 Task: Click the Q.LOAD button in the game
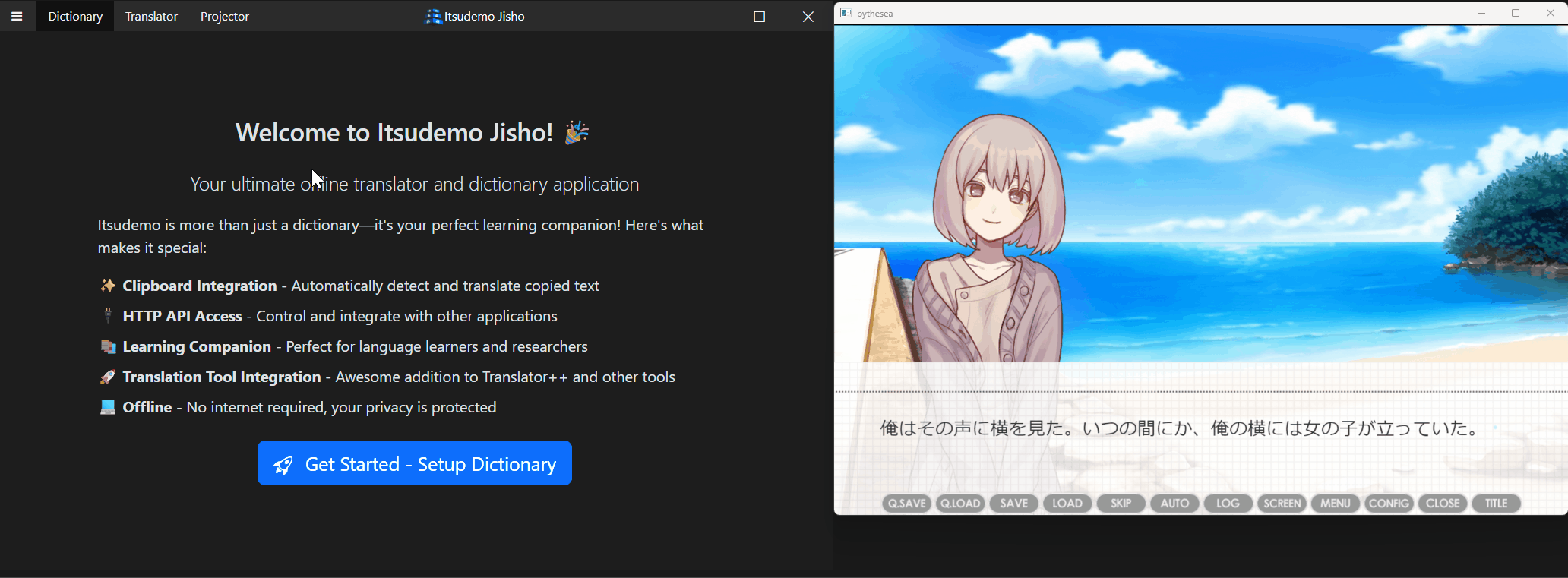click(x=960, y=504)
